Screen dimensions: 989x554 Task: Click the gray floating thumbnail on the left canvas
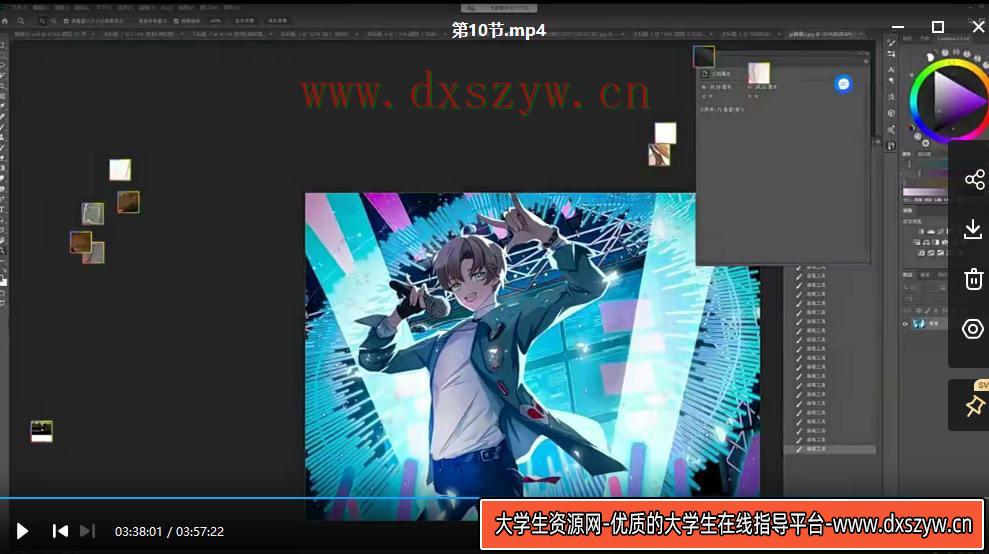click(x=93, y=213)
